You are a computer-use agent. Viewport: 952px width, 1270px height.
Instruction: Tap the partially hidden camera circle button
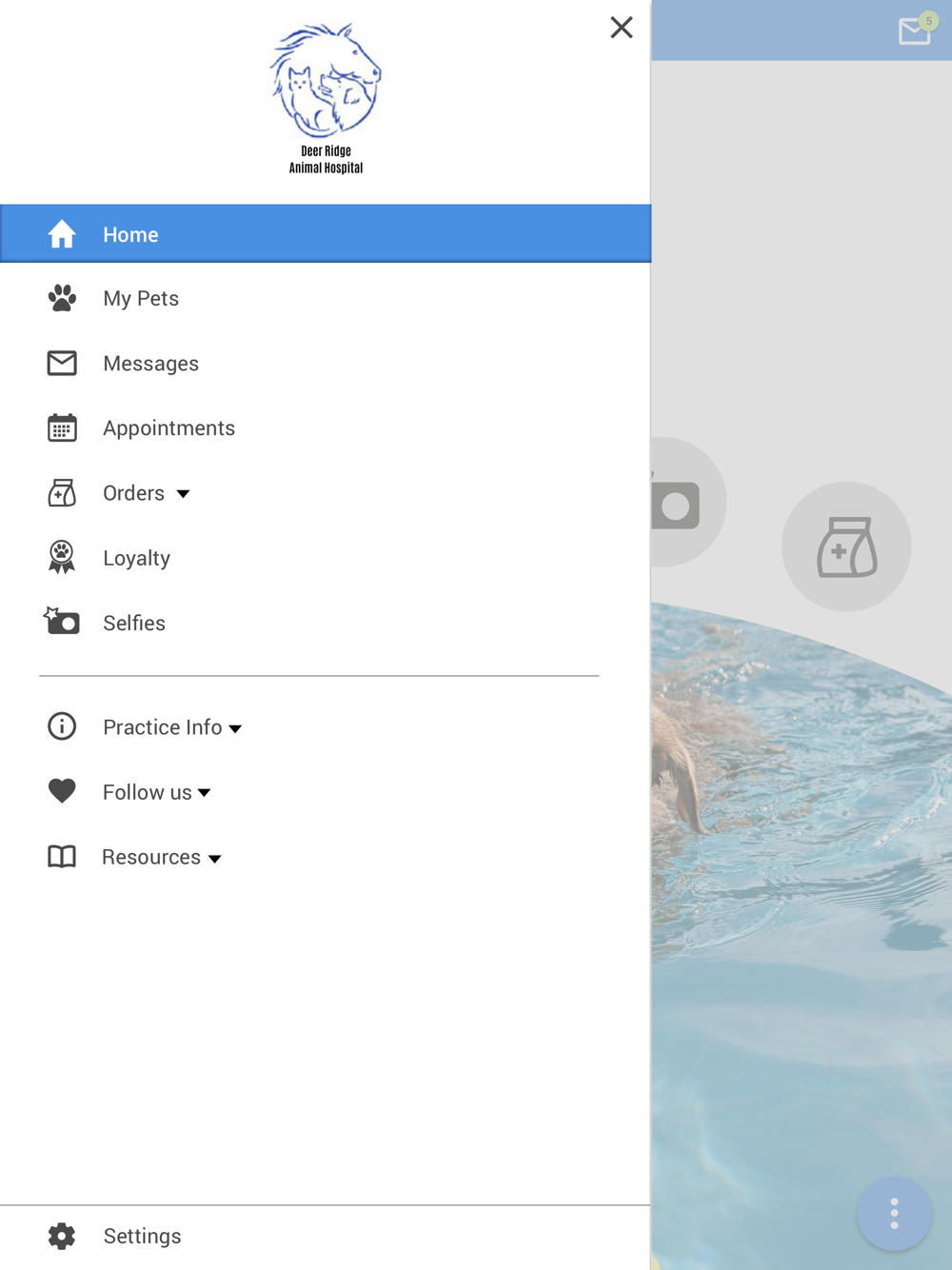pos(687,502)
